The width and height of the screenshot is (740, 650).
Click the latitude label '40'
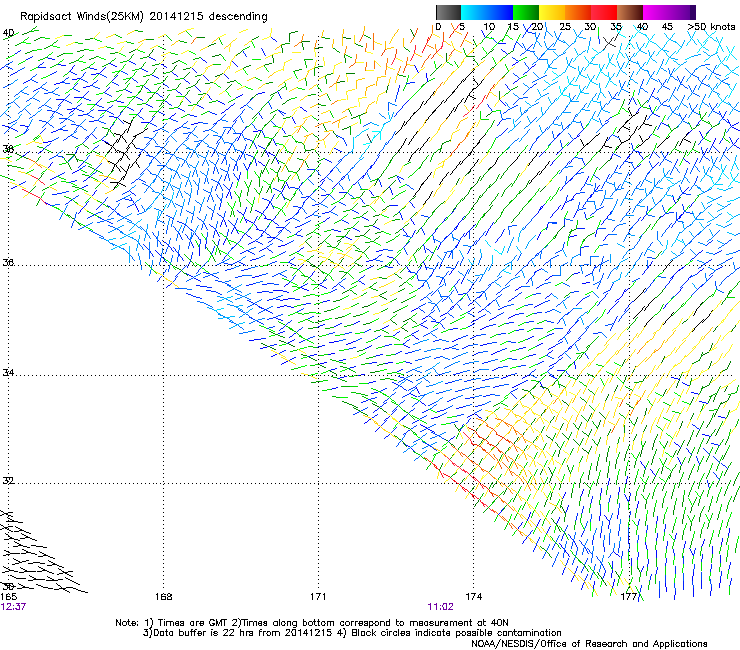pos(8,33)
